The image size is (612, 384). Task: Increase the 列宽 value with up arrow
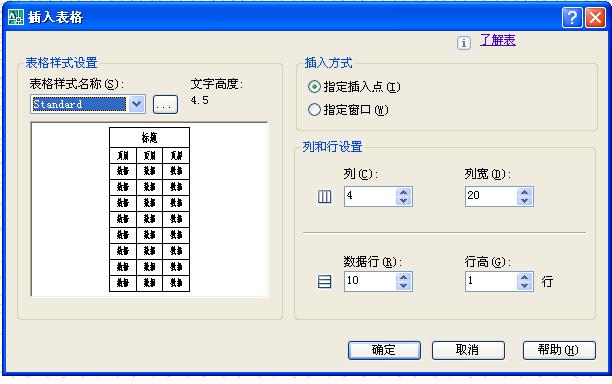pyautogui.click(x=525, y=192)
